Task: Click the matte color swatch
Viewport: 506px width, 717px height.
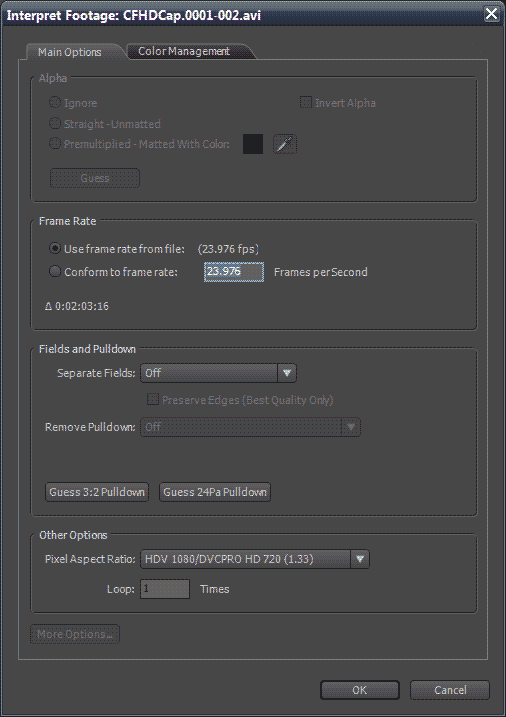Action: tap(253, 144)
